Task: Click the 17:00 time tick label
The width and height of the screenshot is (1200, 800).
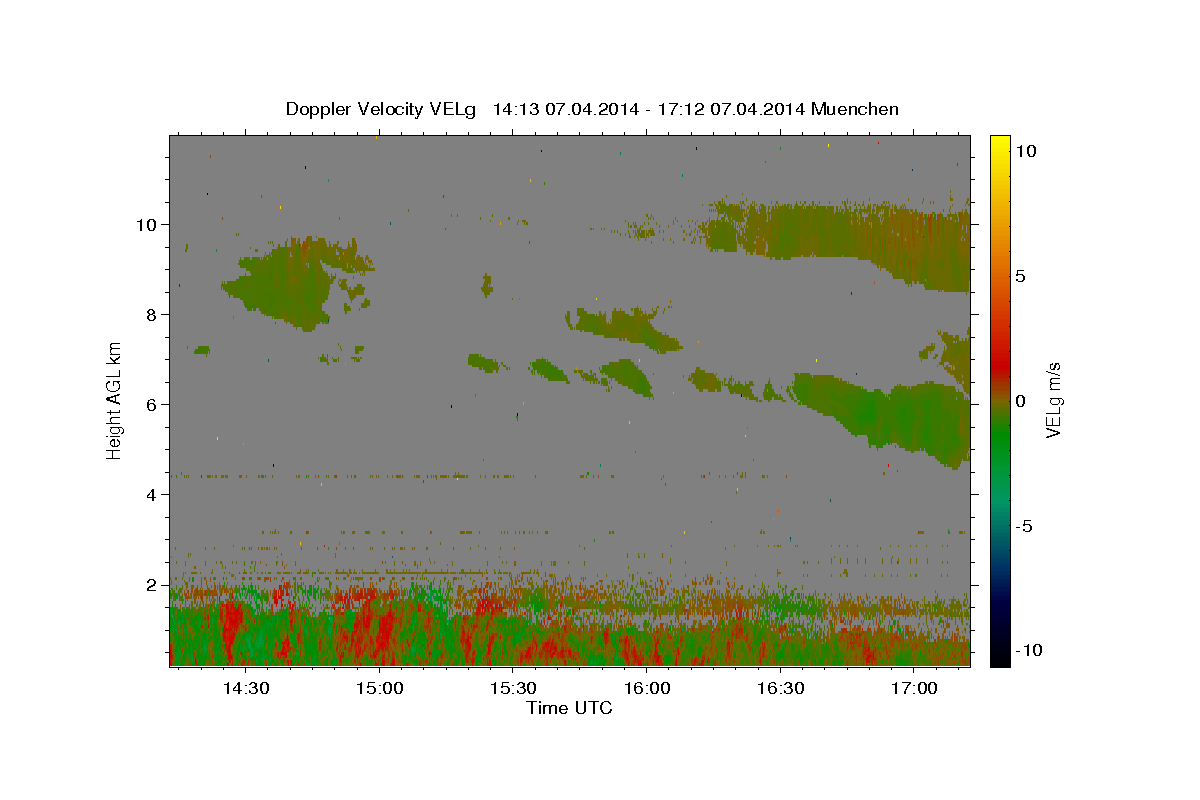Action: pos(914,689)
